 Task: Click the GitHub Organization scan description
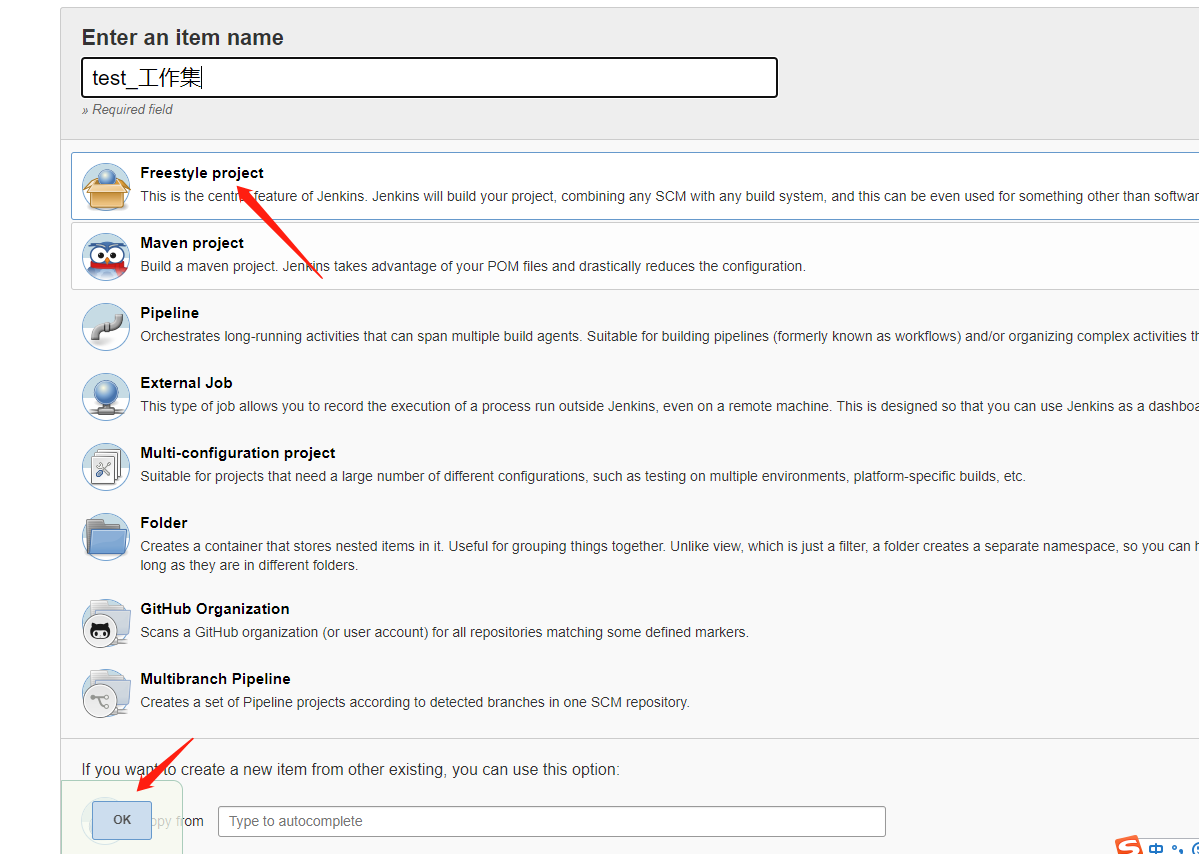click(444, 633)
